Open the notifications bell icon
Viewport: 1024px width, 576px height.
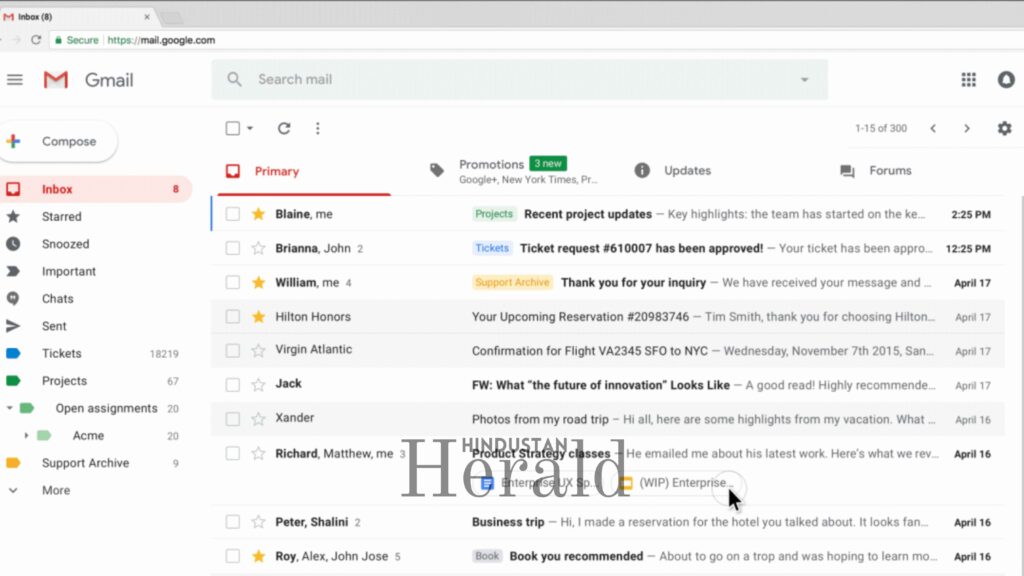point(1006,80)
